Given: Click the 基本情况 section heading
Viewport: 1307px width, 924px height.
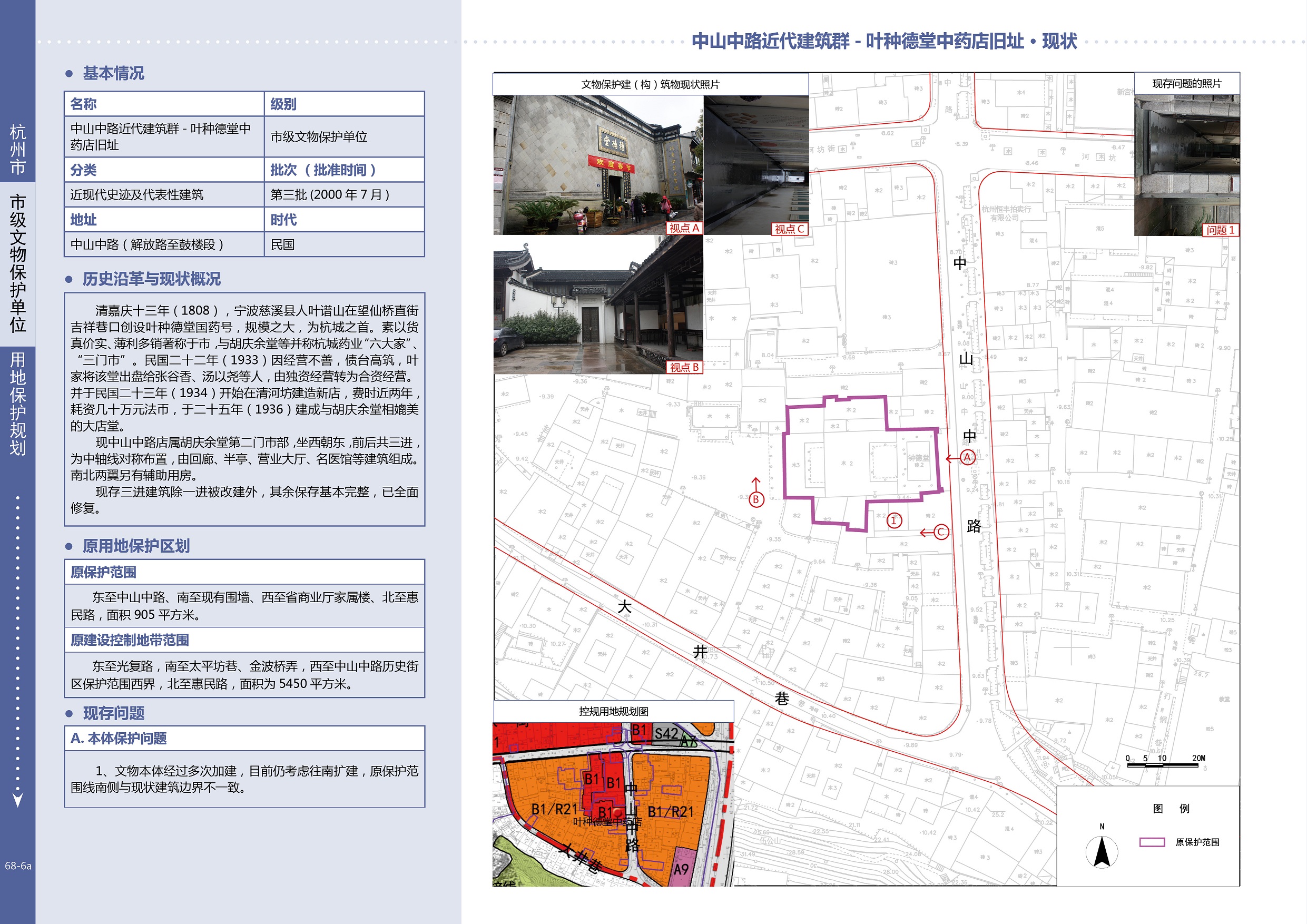Looking at the screenshot, I should coord(113,73).
